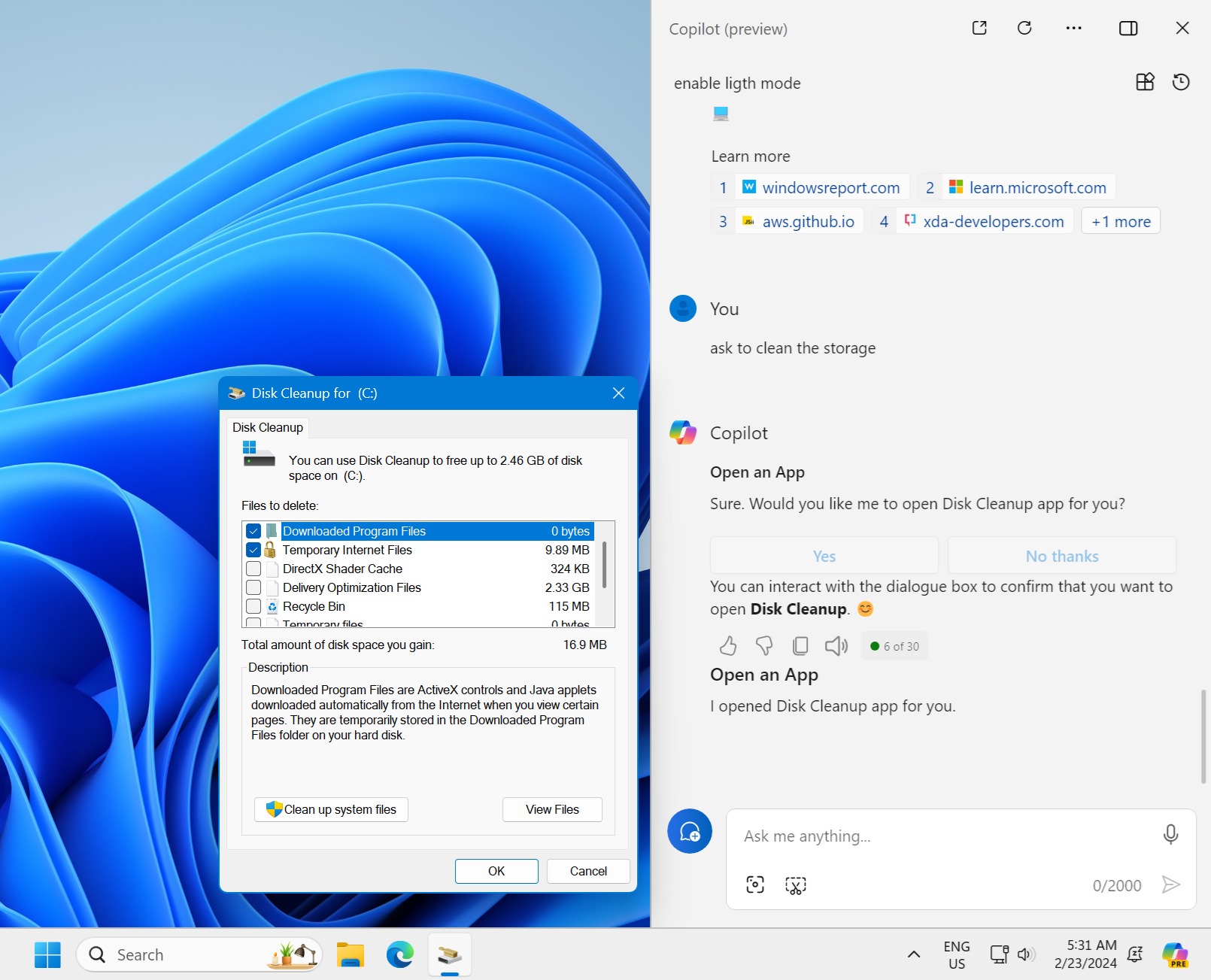Start a new topic in Copilot
The height and width of the screenshot is (980, 1211).
(x=690, y=831)
